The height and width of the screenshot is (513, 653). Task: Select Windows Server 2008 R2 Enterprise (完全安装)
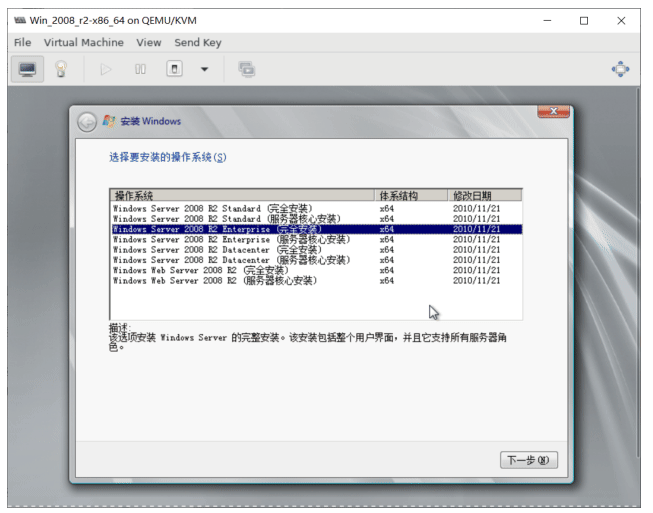coord(316,229)
